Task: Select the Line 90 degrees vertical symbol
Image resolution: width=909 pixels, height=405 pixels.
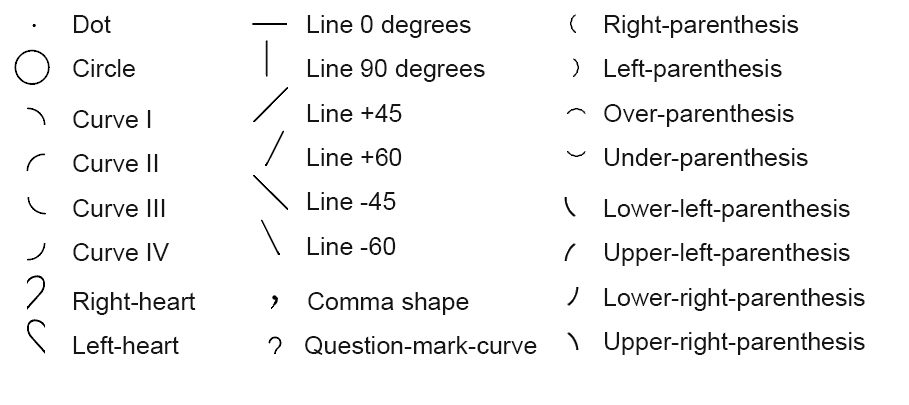Action: (267, 59)
